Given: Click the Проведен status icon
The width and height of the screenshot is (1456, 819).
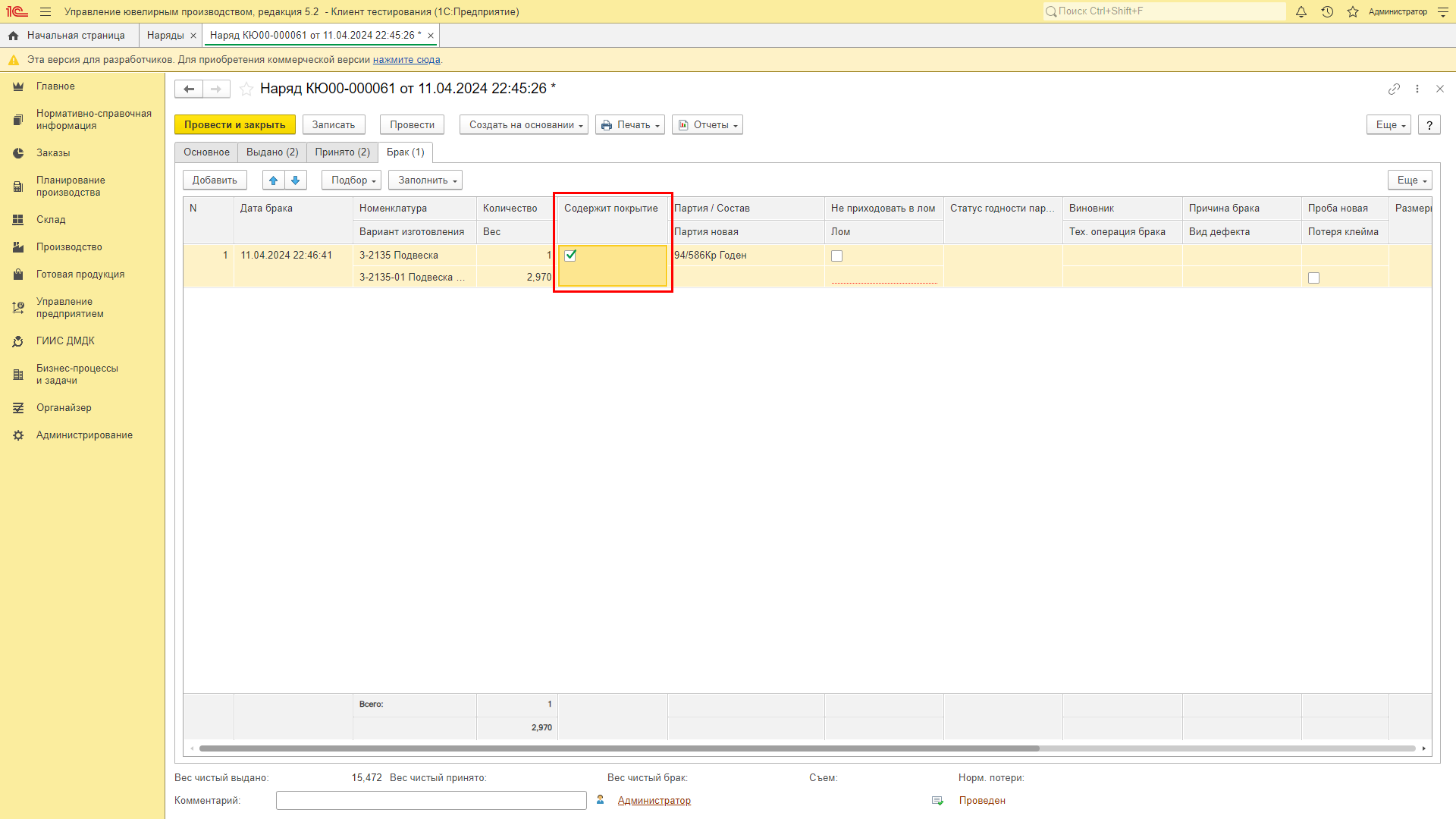Looking at the screenshot, I should click(937, 801).
